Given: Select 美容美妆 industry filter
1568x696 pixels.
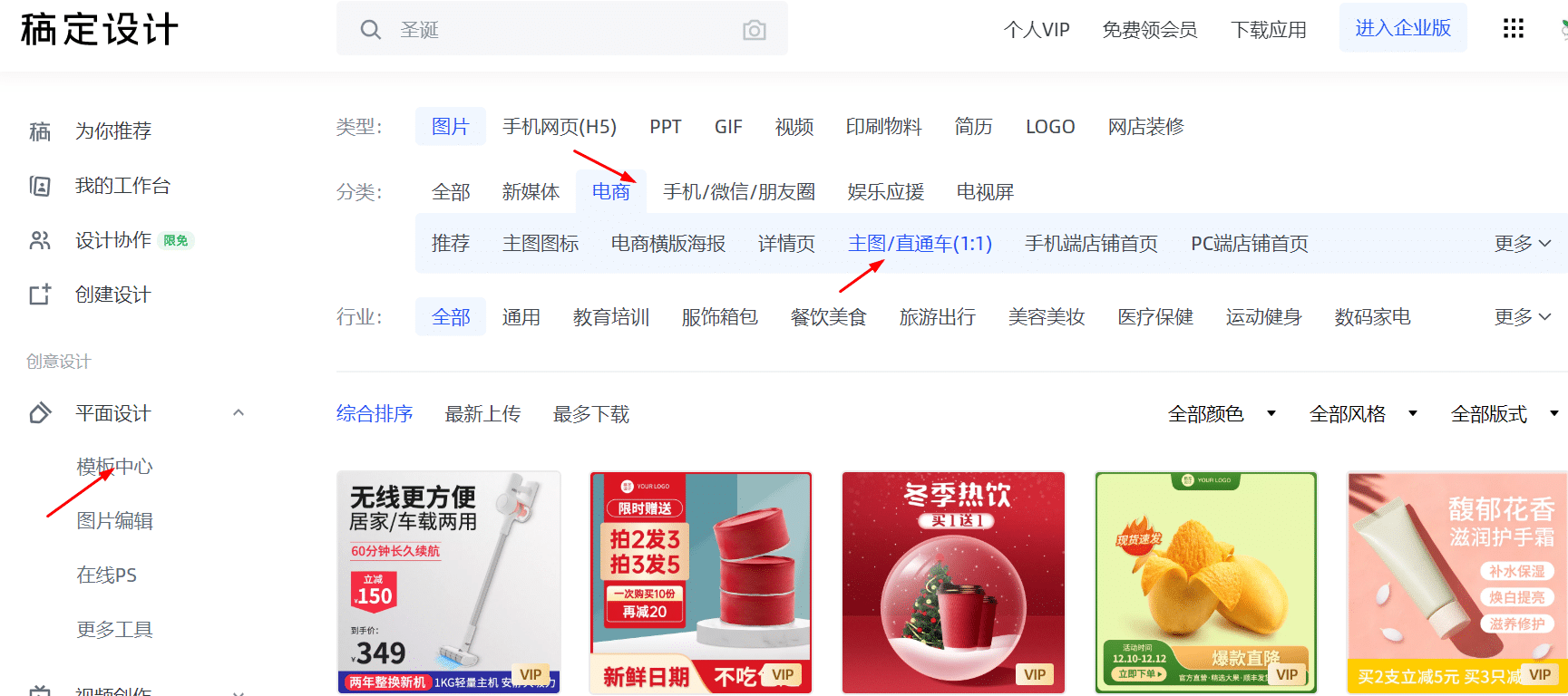Looking at the screenshot, I should (1047, 317).
